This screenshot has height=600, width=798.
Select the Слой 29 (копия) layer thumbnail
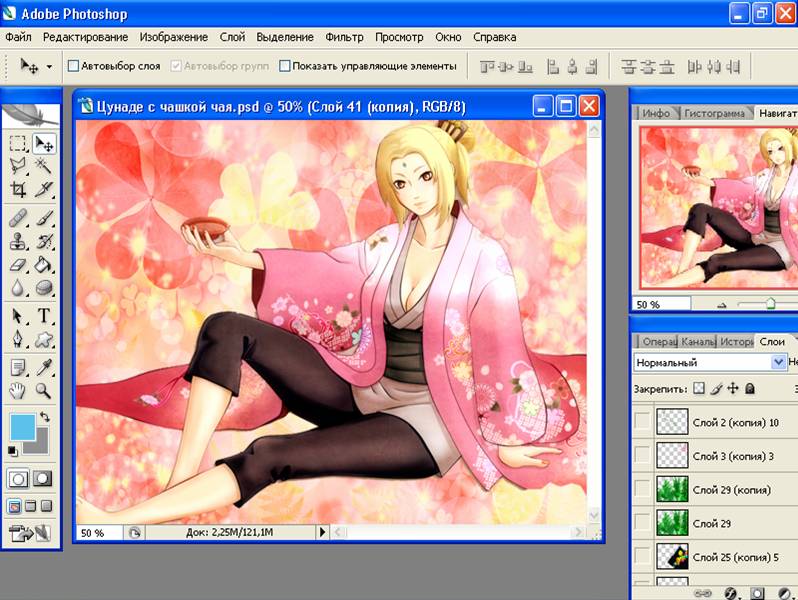pos(672,490)
